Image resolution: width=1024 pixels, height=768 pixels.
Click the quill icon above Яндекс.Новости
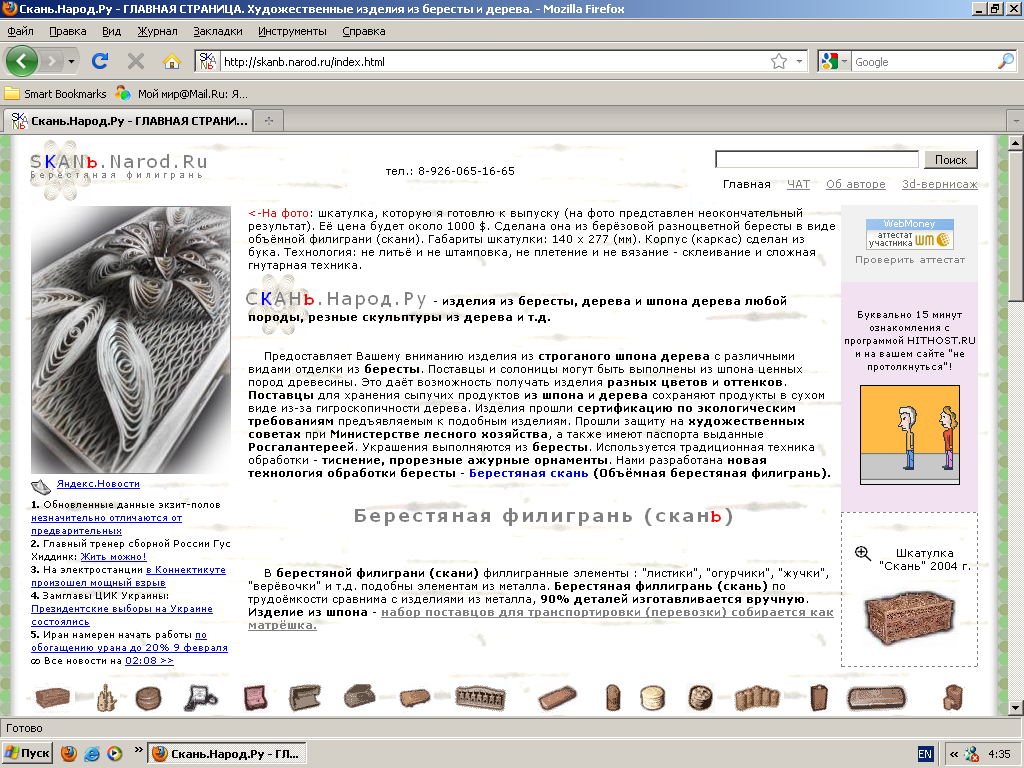click(40, 485)
